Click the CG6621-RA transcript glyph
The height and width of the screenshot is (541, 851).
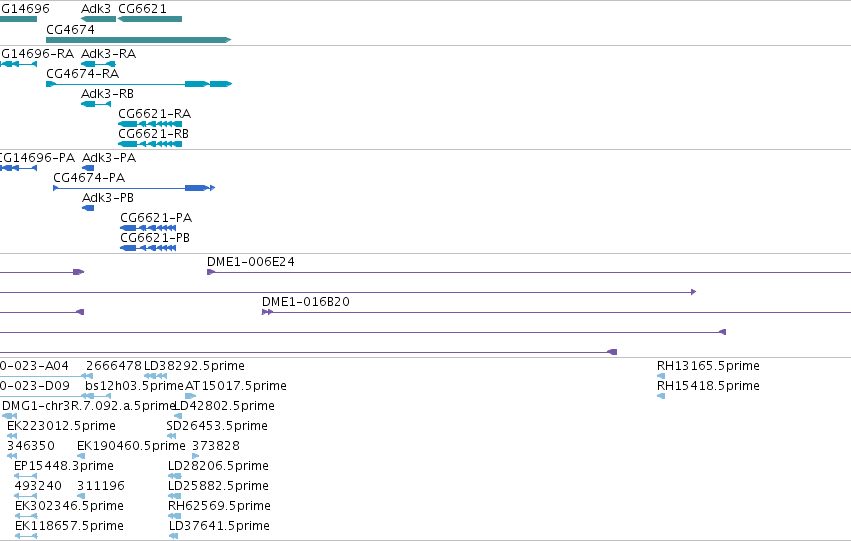pos(150,124)
